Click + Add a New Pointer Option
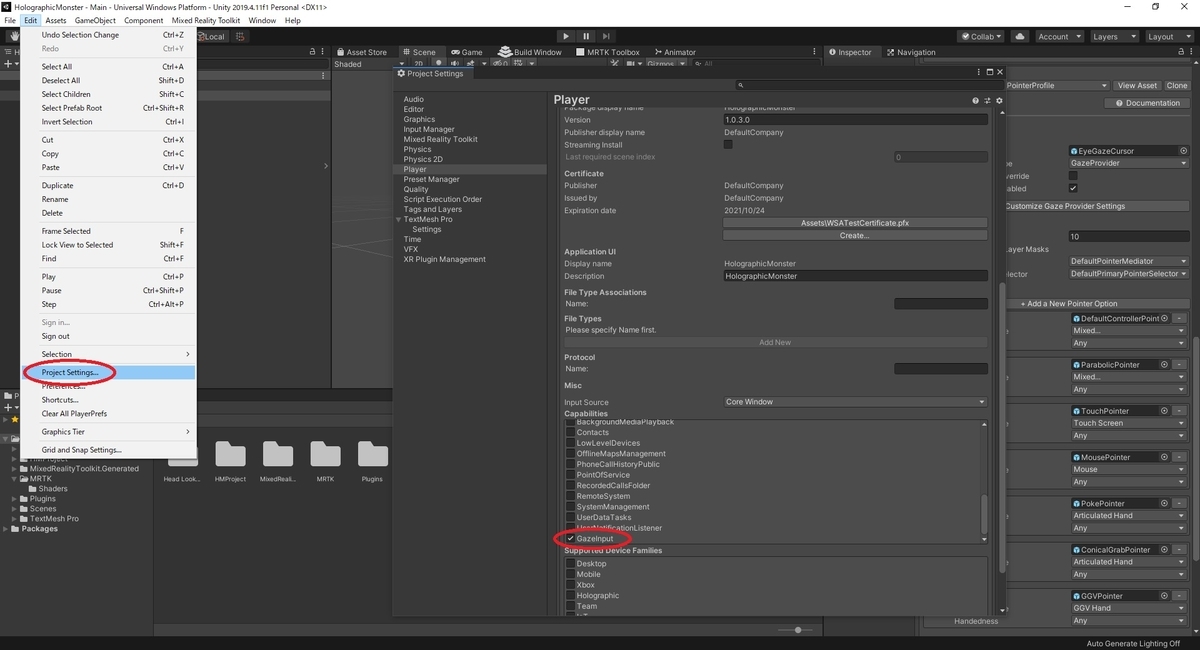Image resolution: width=1200 pixels, height=650 pixels. tap(1097, 303)
